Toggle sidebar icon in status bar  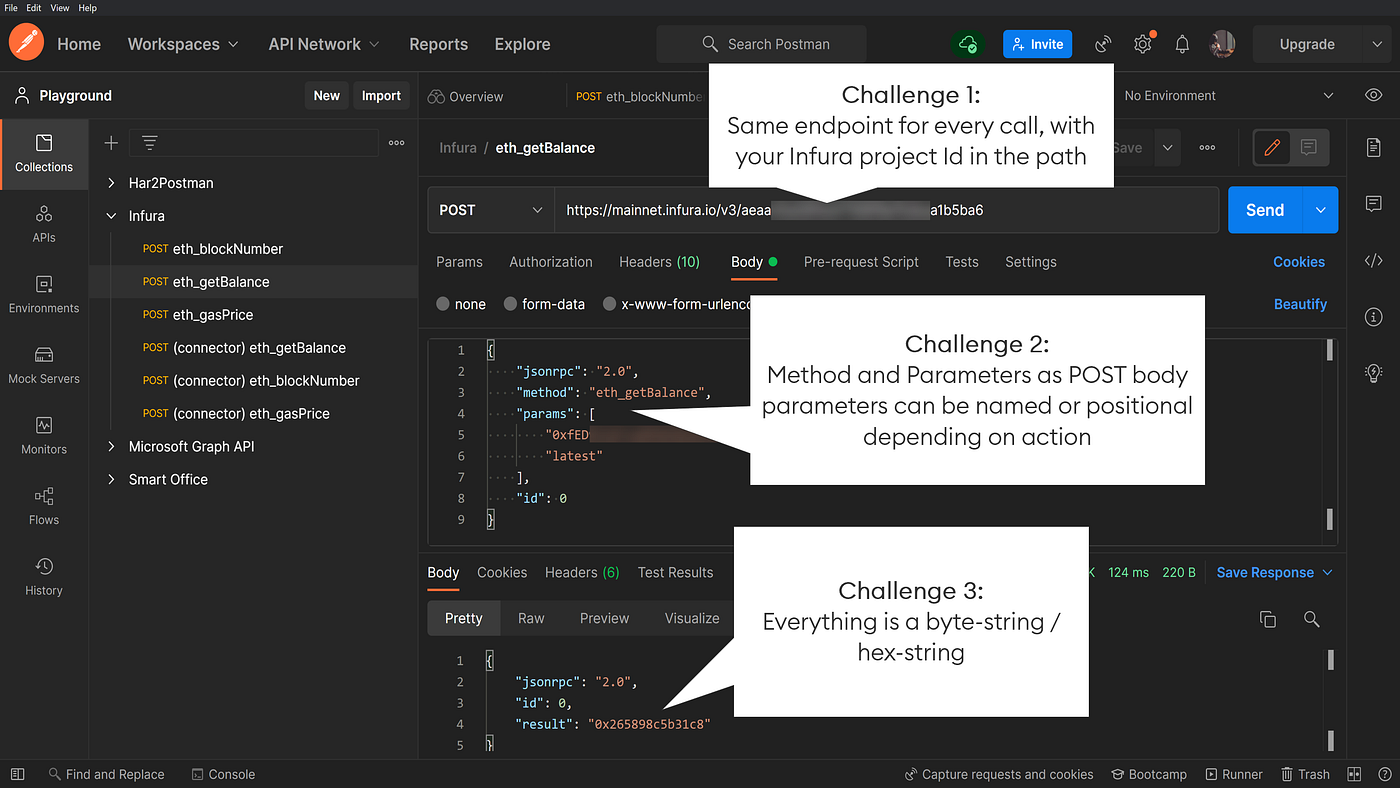pos(16,774)
